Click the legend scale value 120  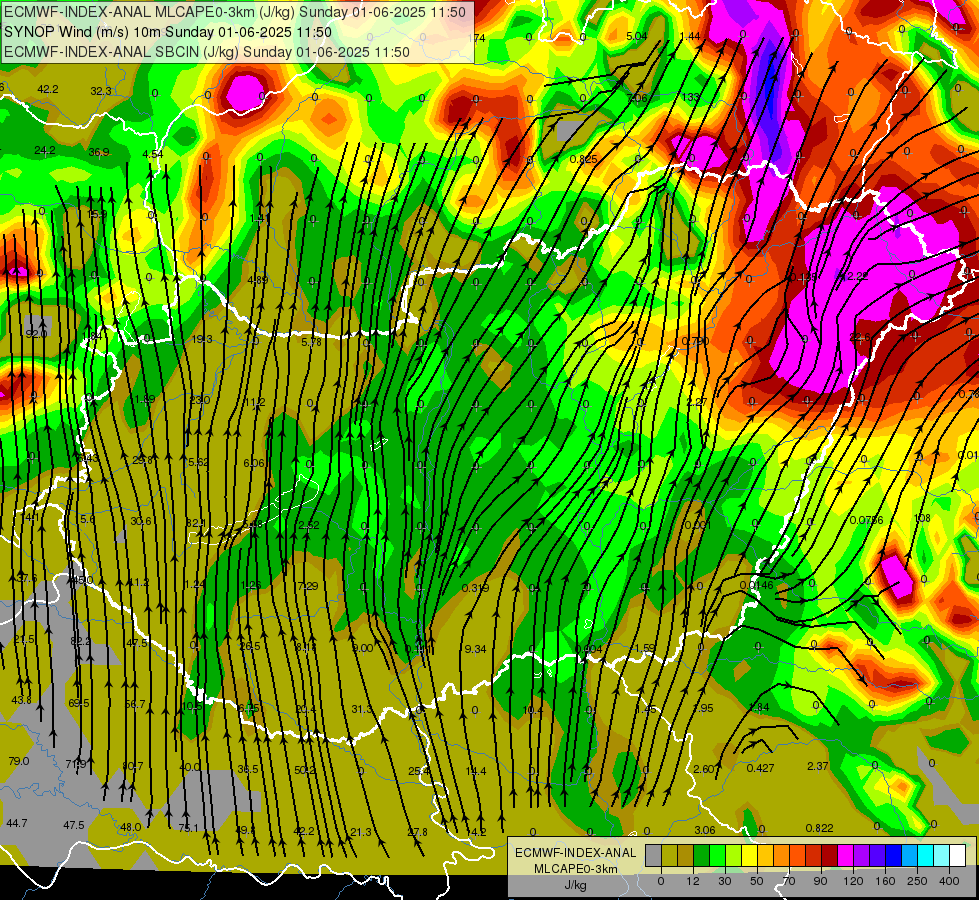pyautogui.click(x=853, y=881)
